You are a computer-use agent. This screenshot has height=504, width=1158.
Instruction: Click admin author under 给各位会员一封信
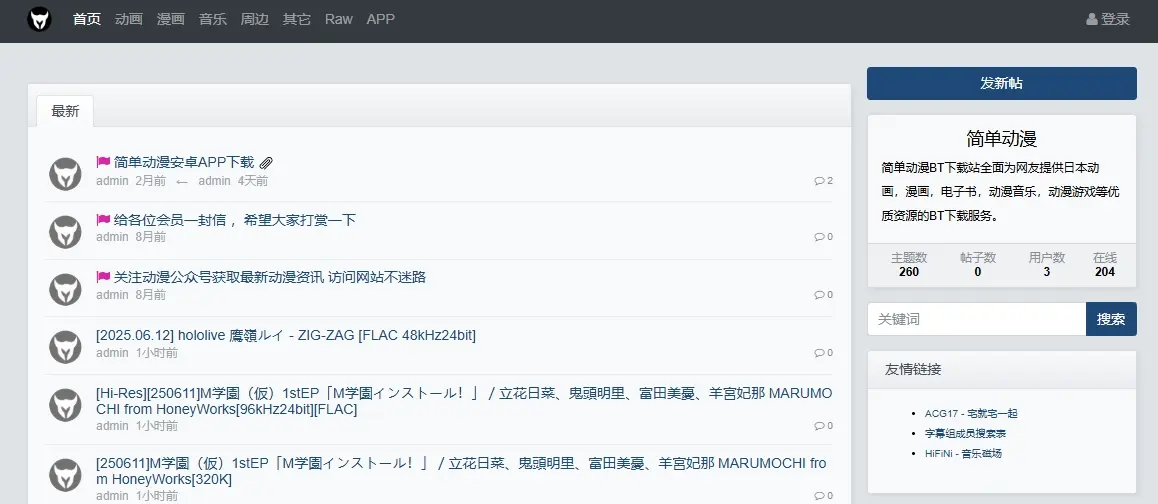click(x=112, y=237)
